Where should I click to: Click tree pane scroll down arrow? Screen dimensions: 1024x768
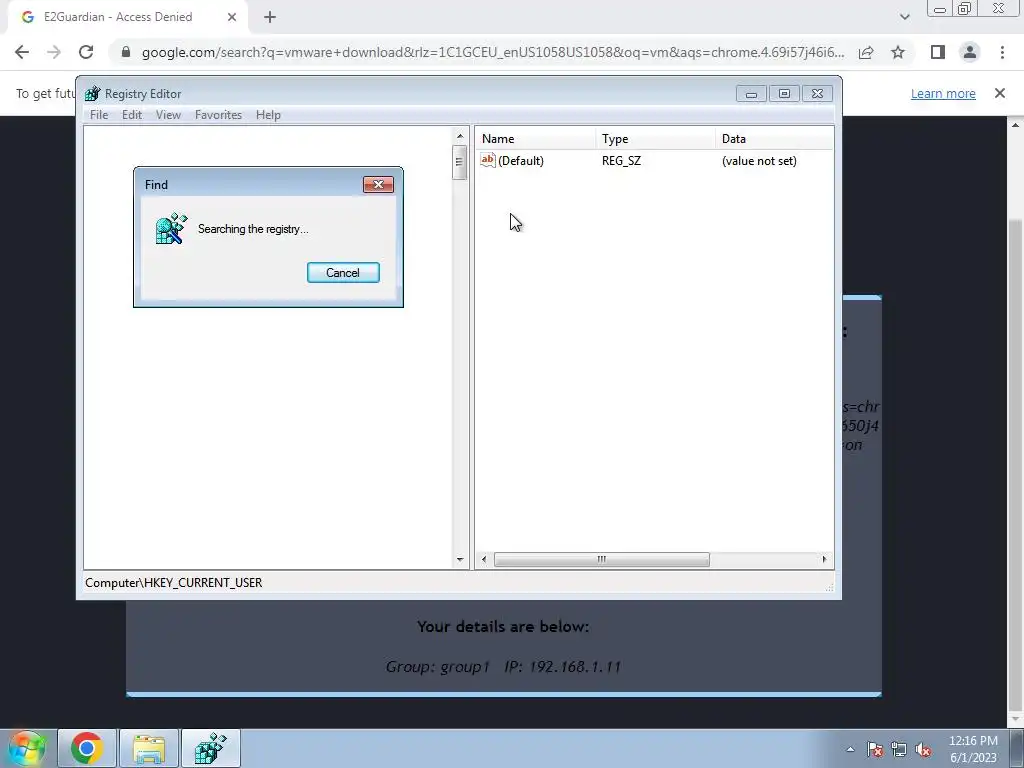tap(460, 560)
